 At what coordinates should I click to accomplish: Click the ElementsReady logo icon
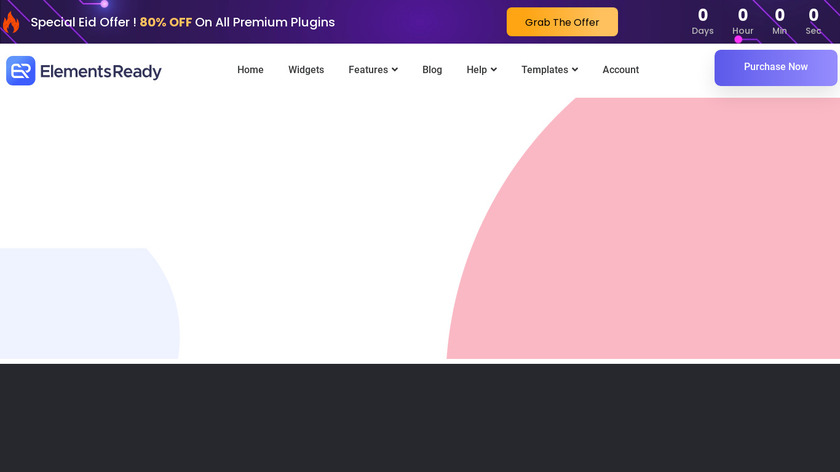20,70
